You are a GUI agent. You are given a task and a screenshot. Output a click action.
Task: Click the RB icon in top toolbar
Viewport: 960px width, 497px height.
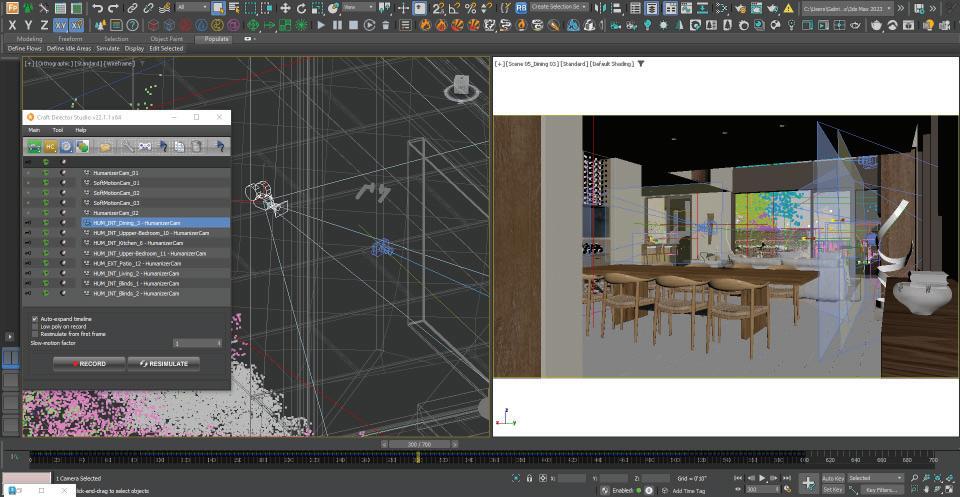pos(521,8)
